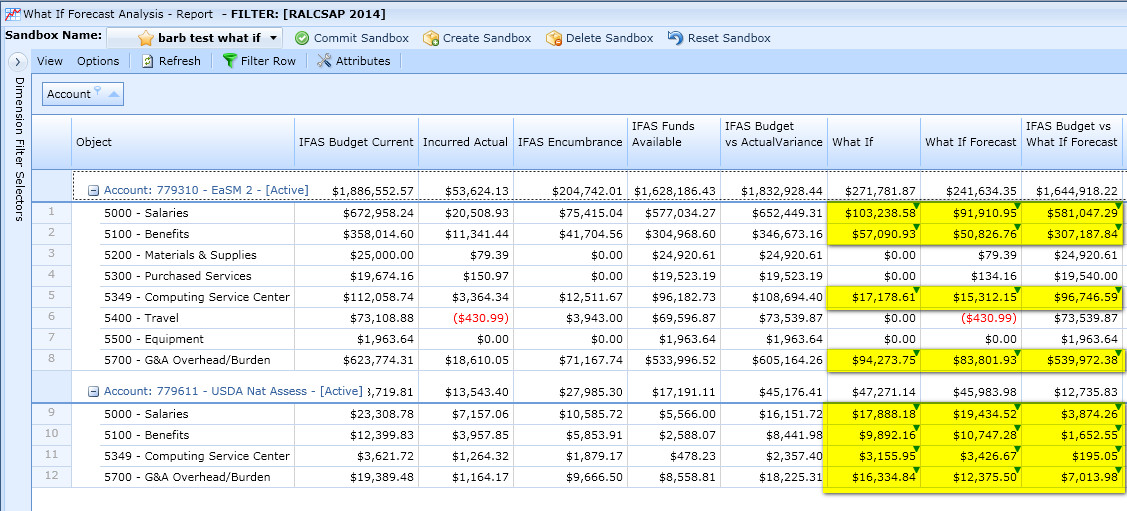The height and width of the screenshot is (511, 1127).
Task: Click 5400 - Travel row label
Action: pyautogui.click(x=141, y=318)
